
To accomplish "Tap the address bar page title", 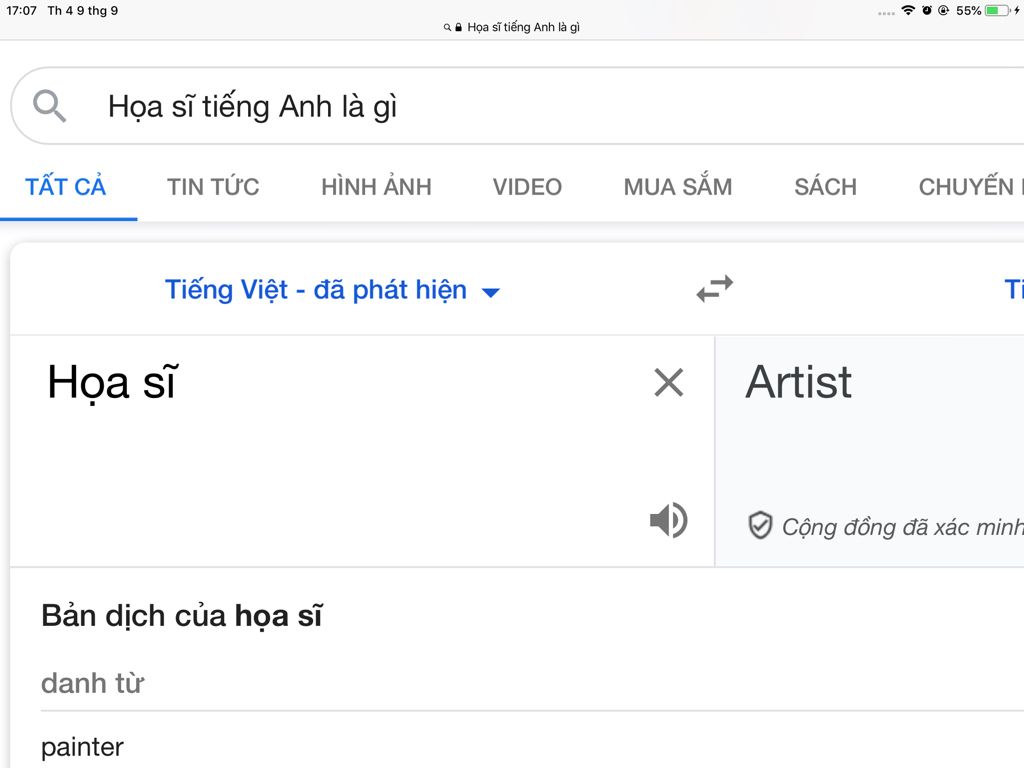I will tap(523, 27).
